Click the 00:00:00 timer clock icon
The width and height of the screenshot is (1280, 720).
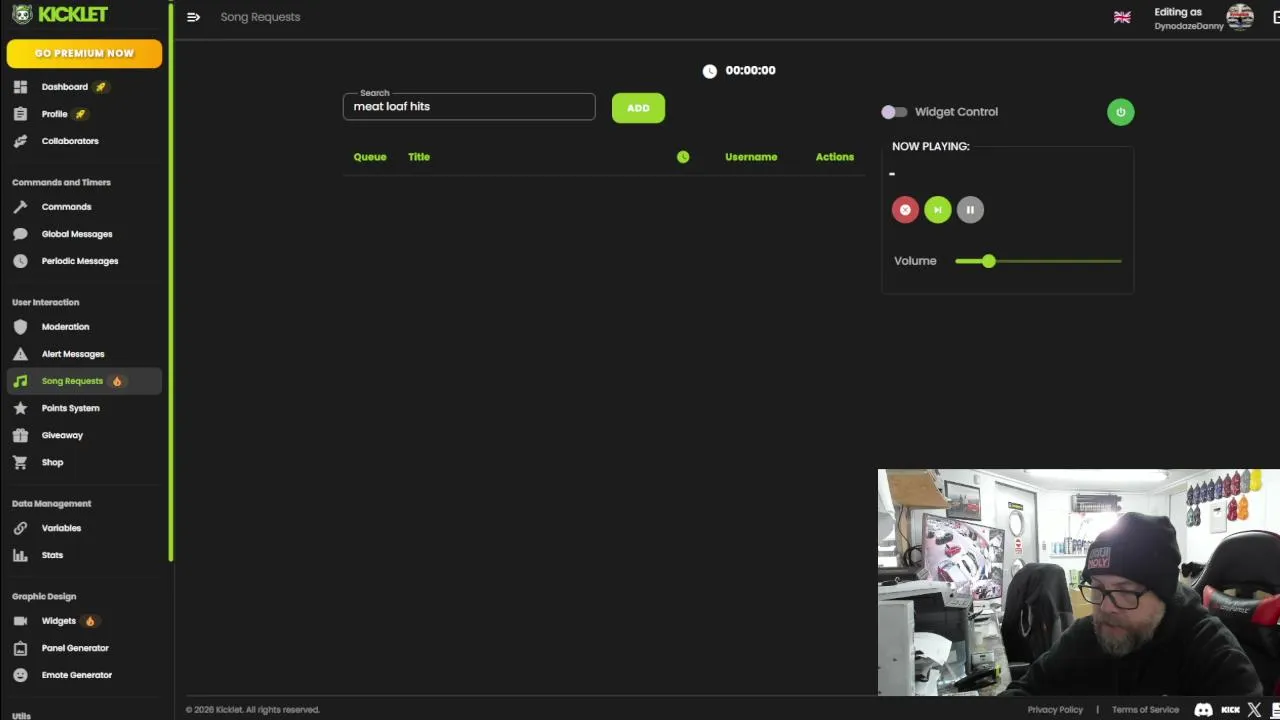click(x=709, y=71)
